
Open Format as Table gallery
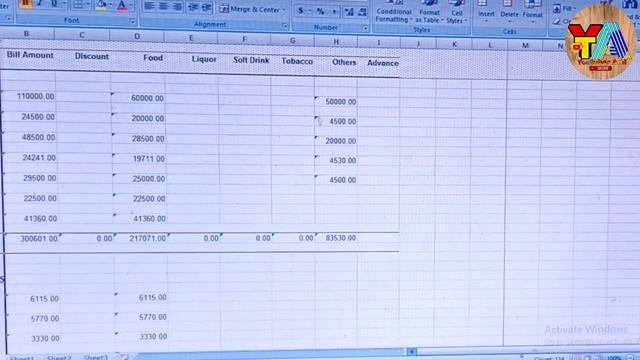coord(429,13)
